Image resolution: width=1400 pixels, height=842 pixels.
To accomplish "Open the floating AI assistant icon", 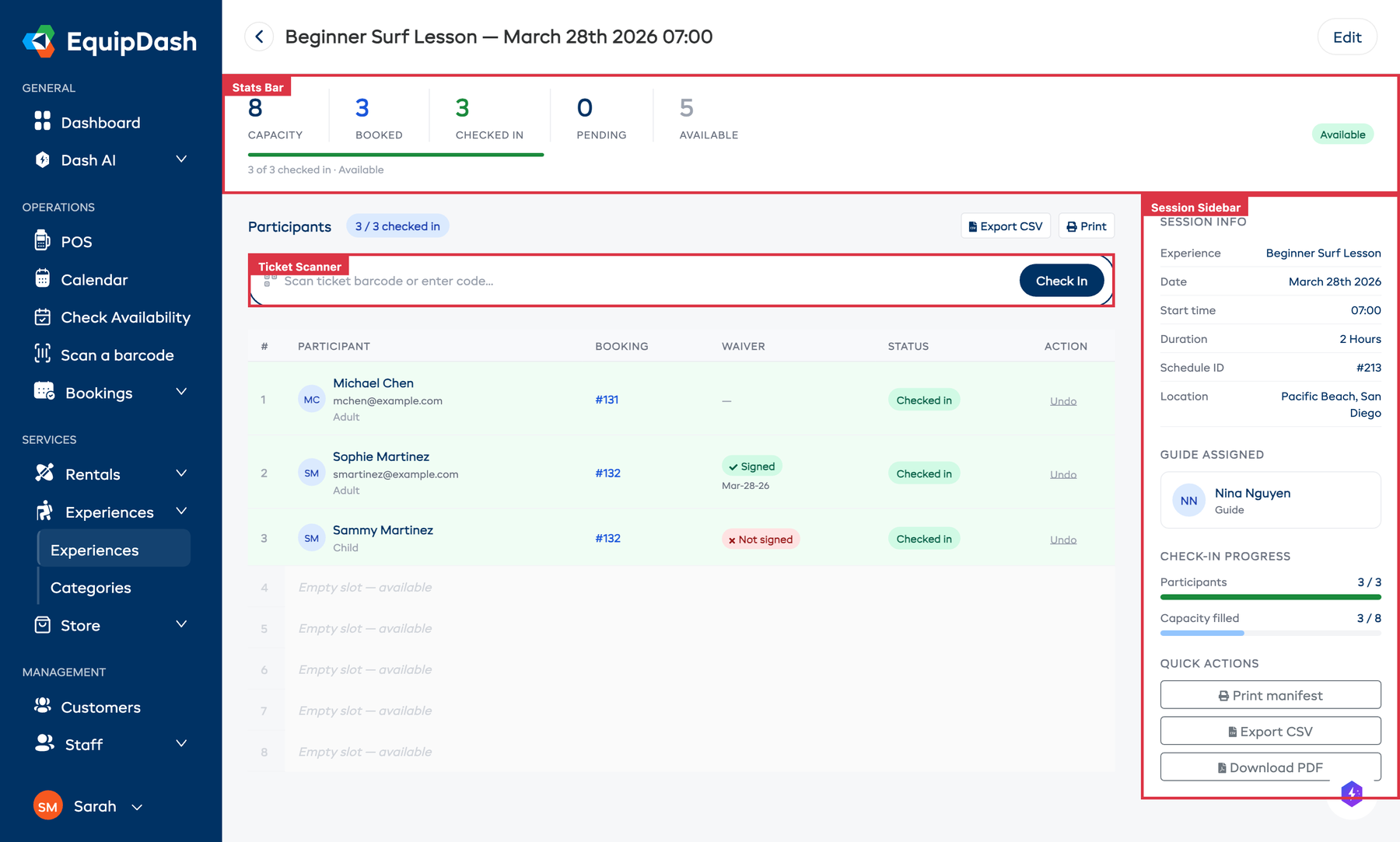I will point(1352,793).
